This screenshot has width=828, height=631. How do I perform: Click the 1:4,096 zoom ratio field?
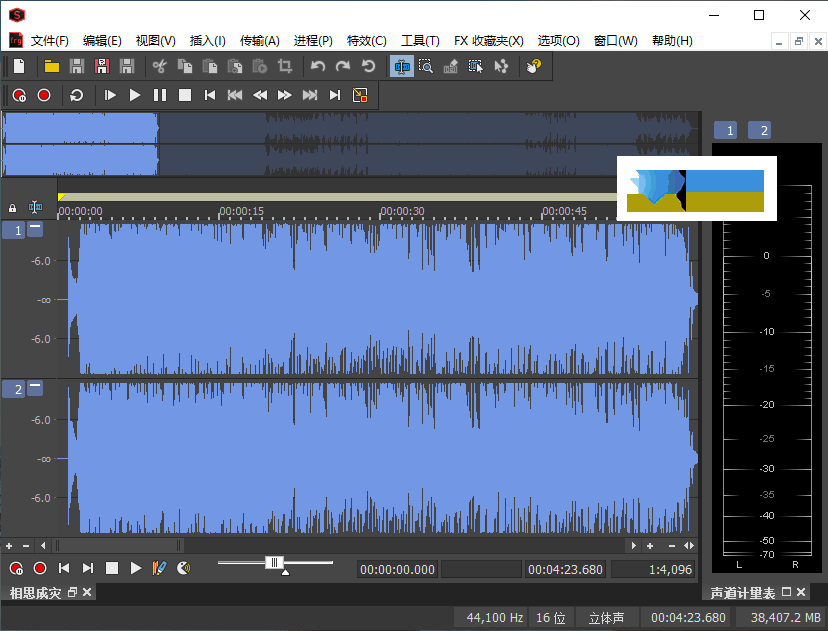(653, 569)
